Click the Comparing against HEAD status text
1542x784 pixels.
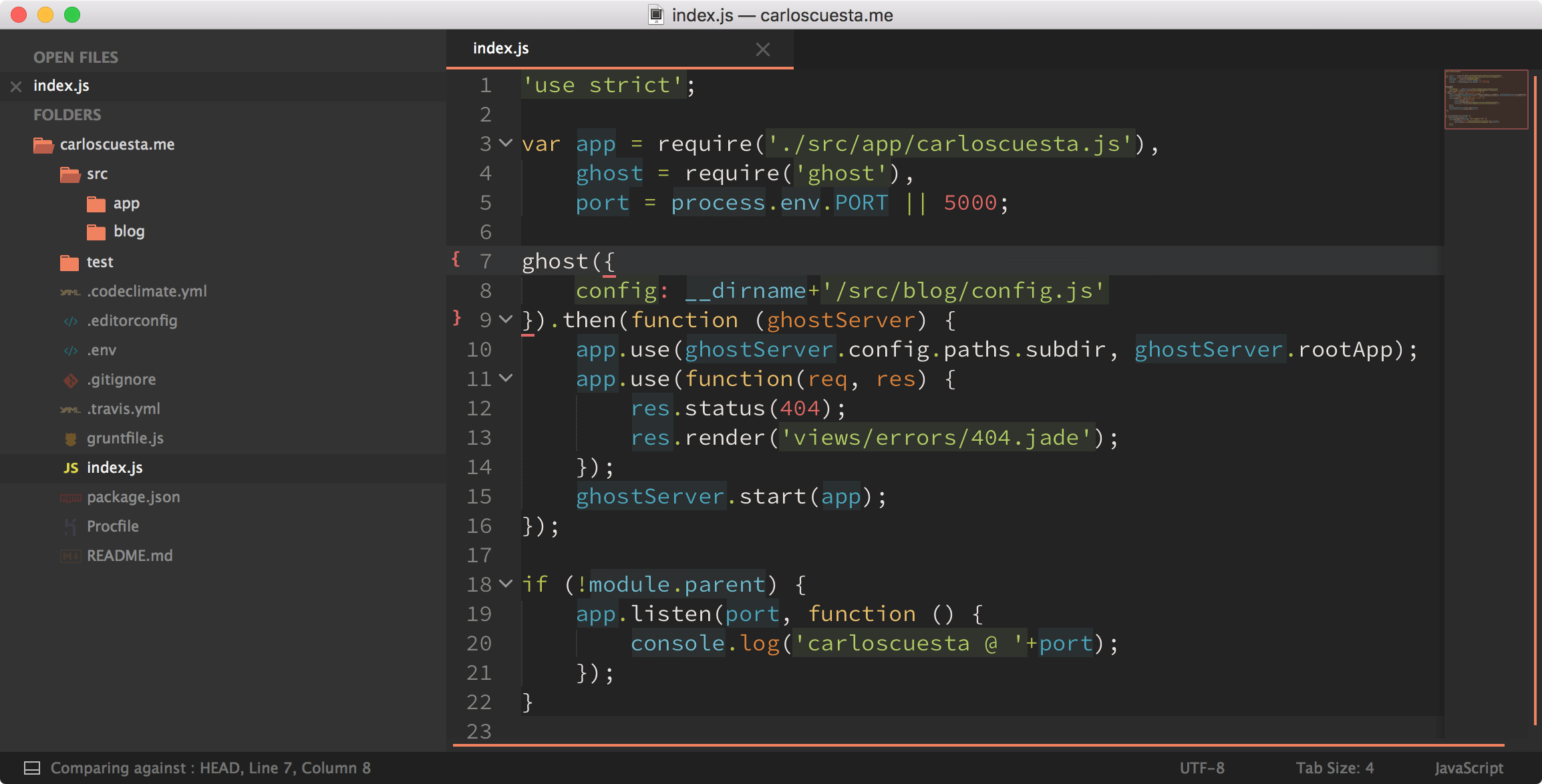[210, 769]
